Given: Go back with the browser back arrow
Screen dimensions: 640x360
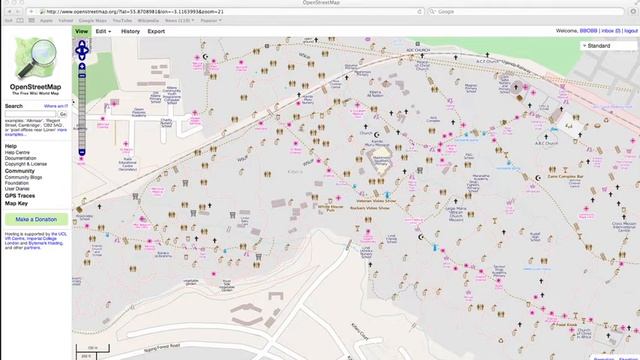Looking at the screenshot, I should click(9, 12).
